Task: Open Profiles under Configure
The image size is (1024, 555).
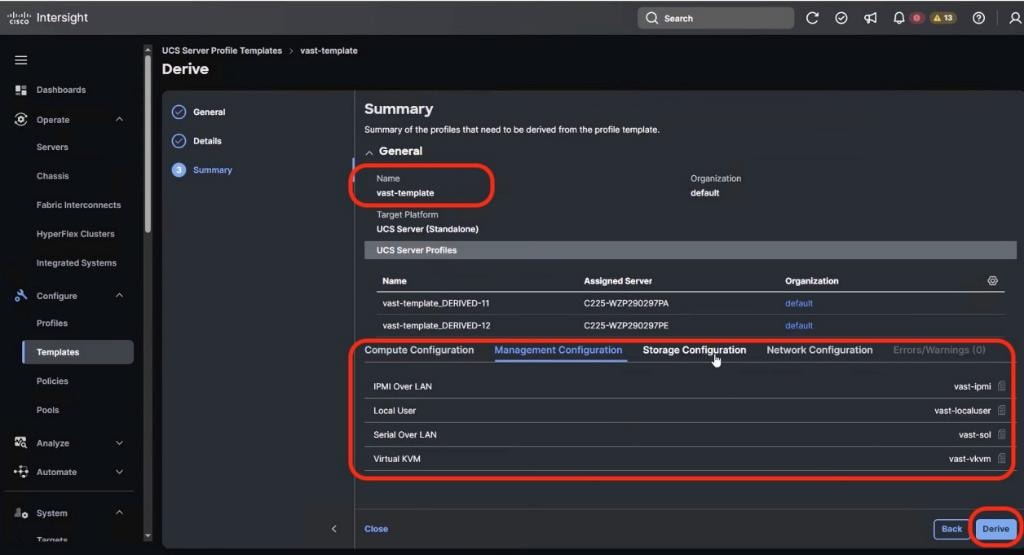Action: coord(52,323)
